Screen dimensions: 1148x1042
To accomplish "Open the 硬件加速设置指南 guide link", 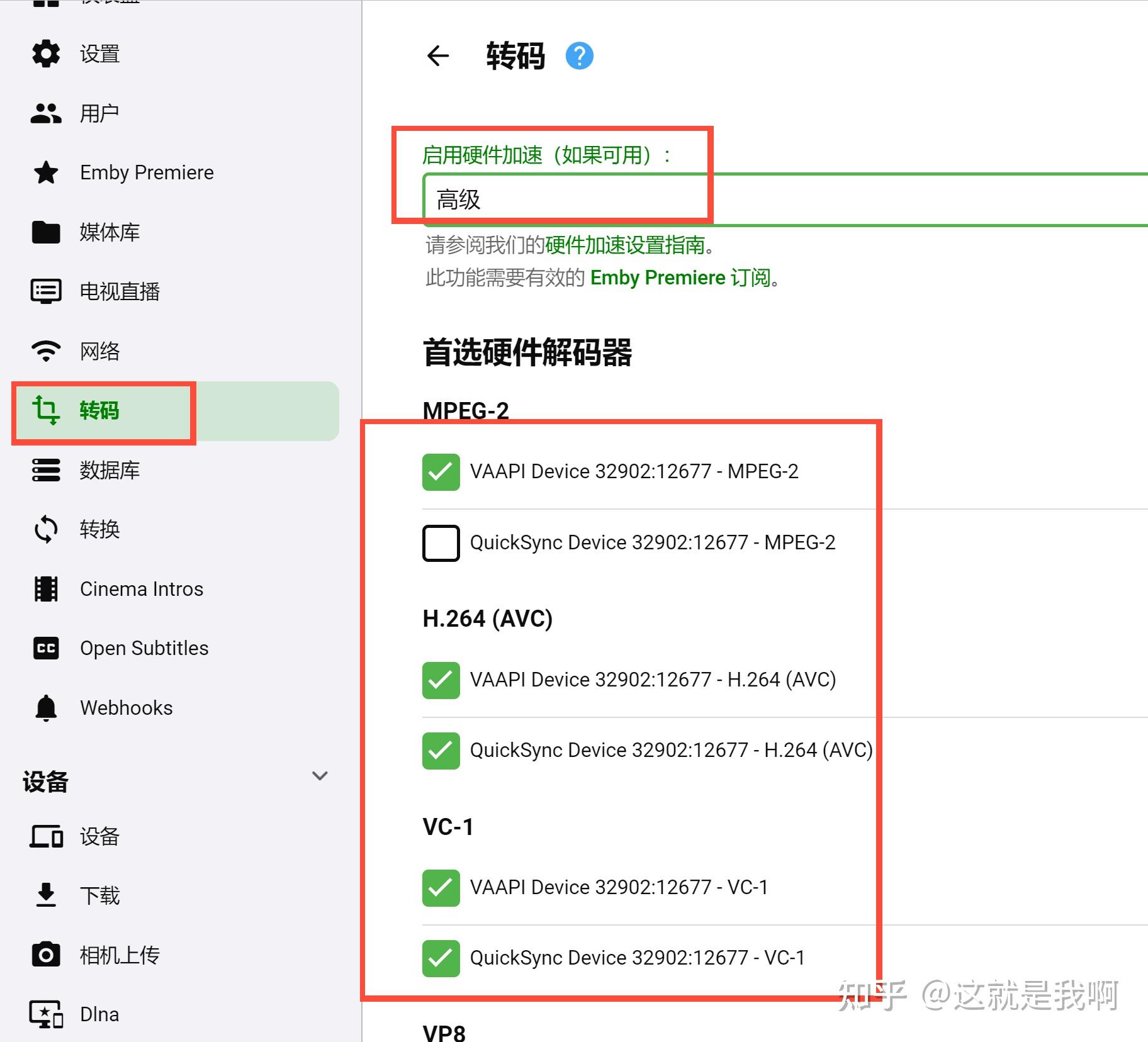I will [x=626, y=246].
